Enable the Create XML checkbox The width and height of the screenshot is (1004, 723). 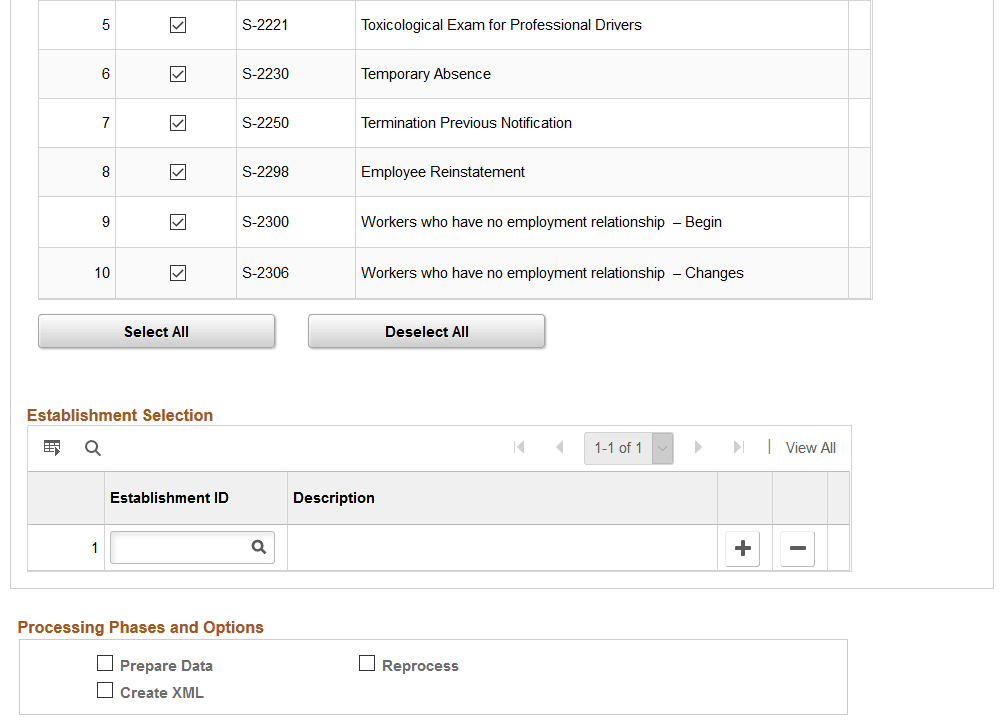[105, 689]
